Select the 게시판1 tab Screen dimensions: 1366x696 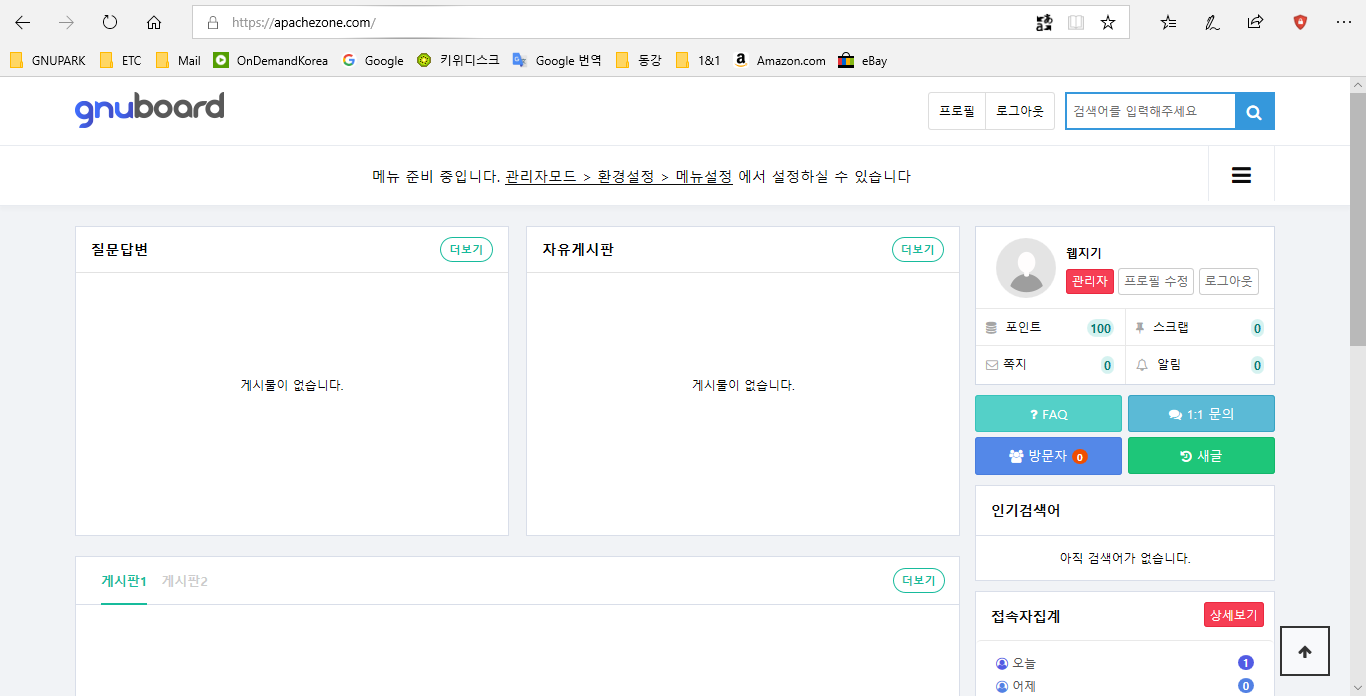click(124, 581)
